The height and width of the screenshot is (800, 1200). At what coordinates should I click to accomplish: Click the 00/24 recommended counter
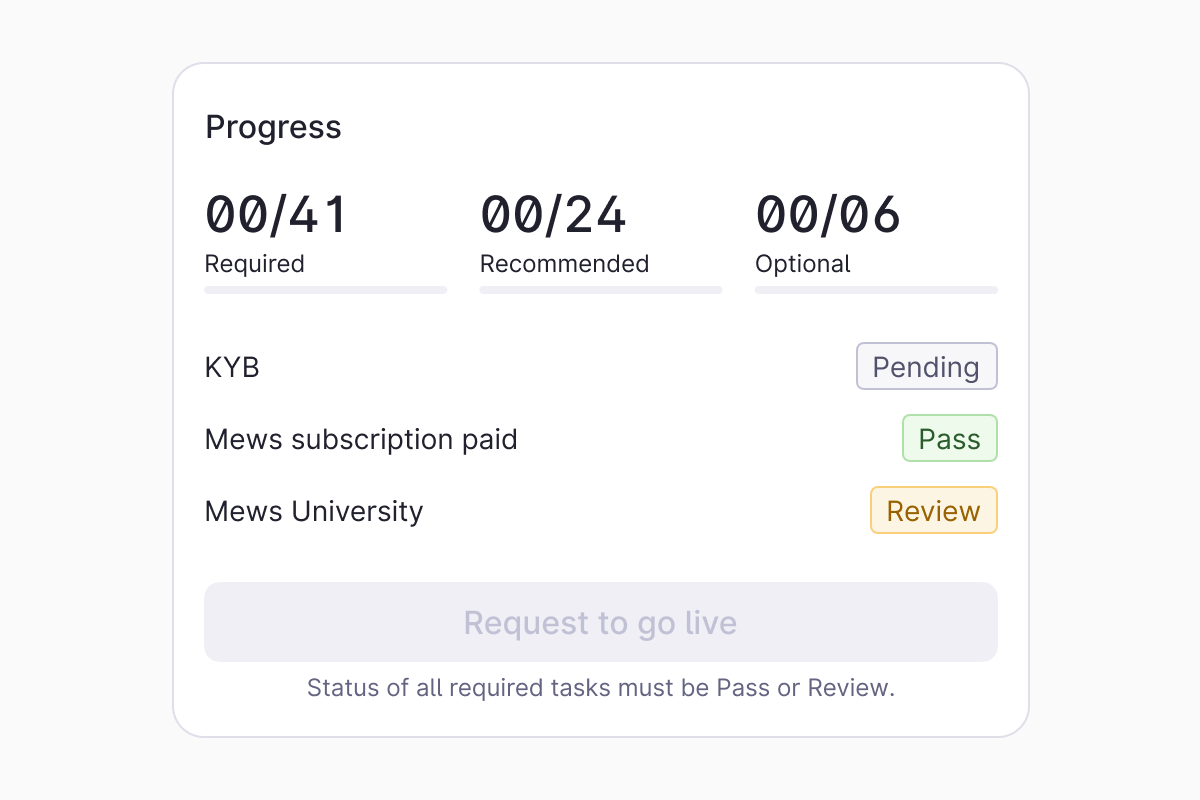coord(553,215)
